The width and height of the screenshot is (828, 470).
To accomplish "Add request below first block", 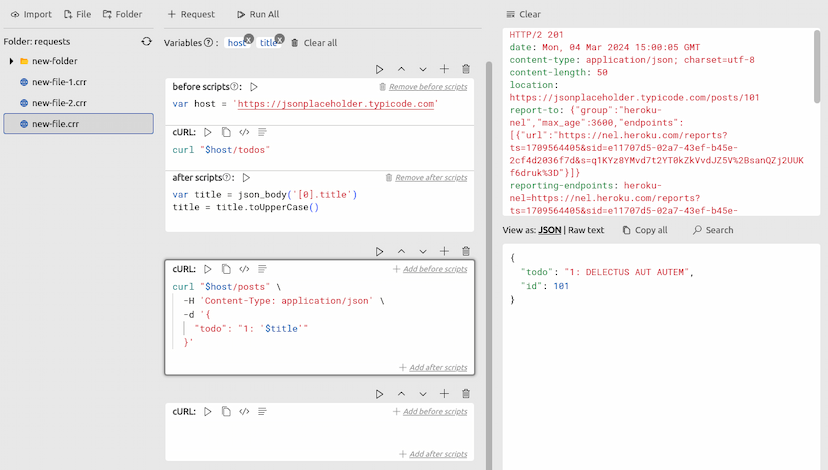I will 444,69.
